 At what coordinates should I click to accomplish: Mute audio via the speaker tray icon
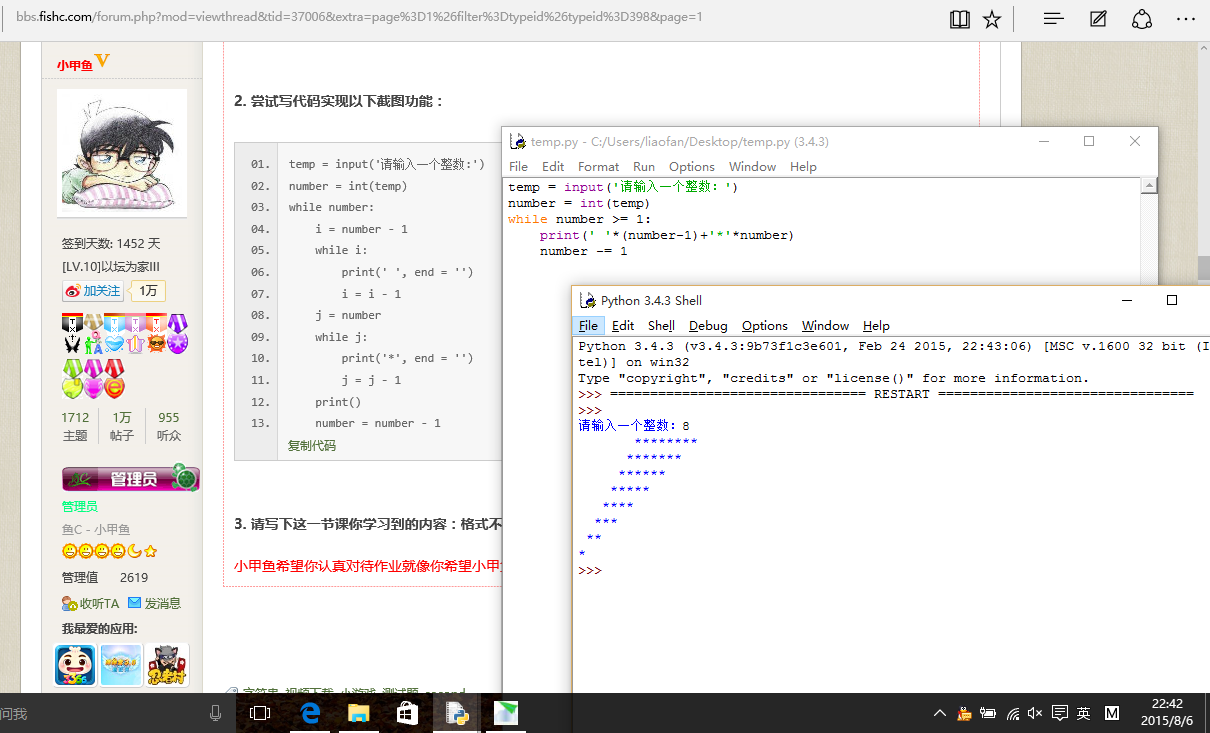(x=1034, y=713)
